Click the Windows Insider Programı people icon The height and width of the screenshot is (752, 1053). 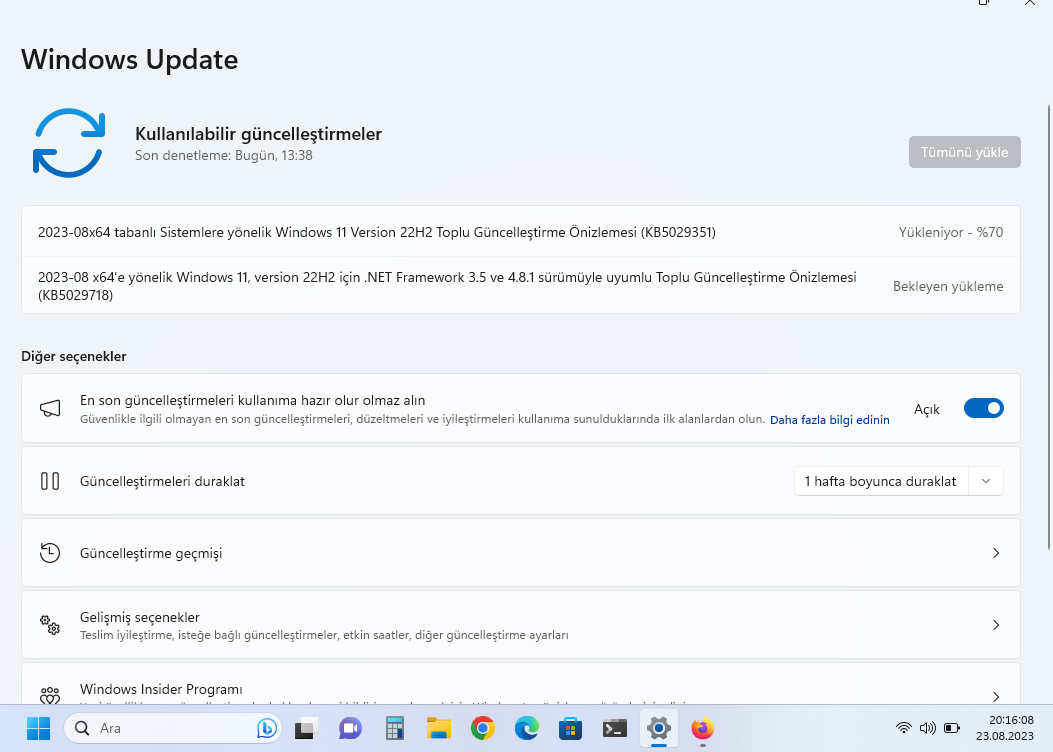click(50, 695)
